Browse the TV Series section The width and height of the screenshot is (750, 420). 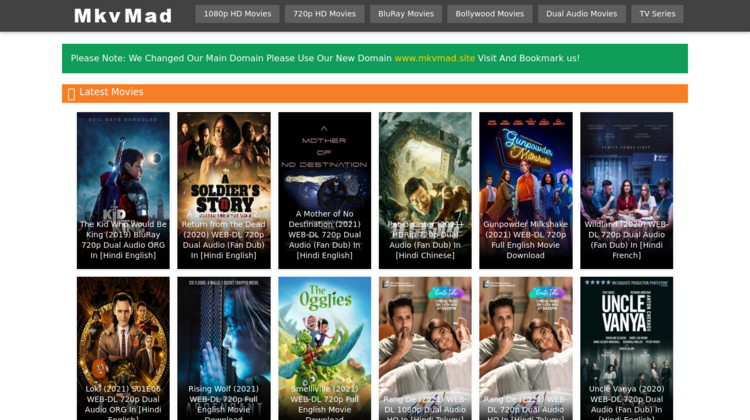pos(657,14)
